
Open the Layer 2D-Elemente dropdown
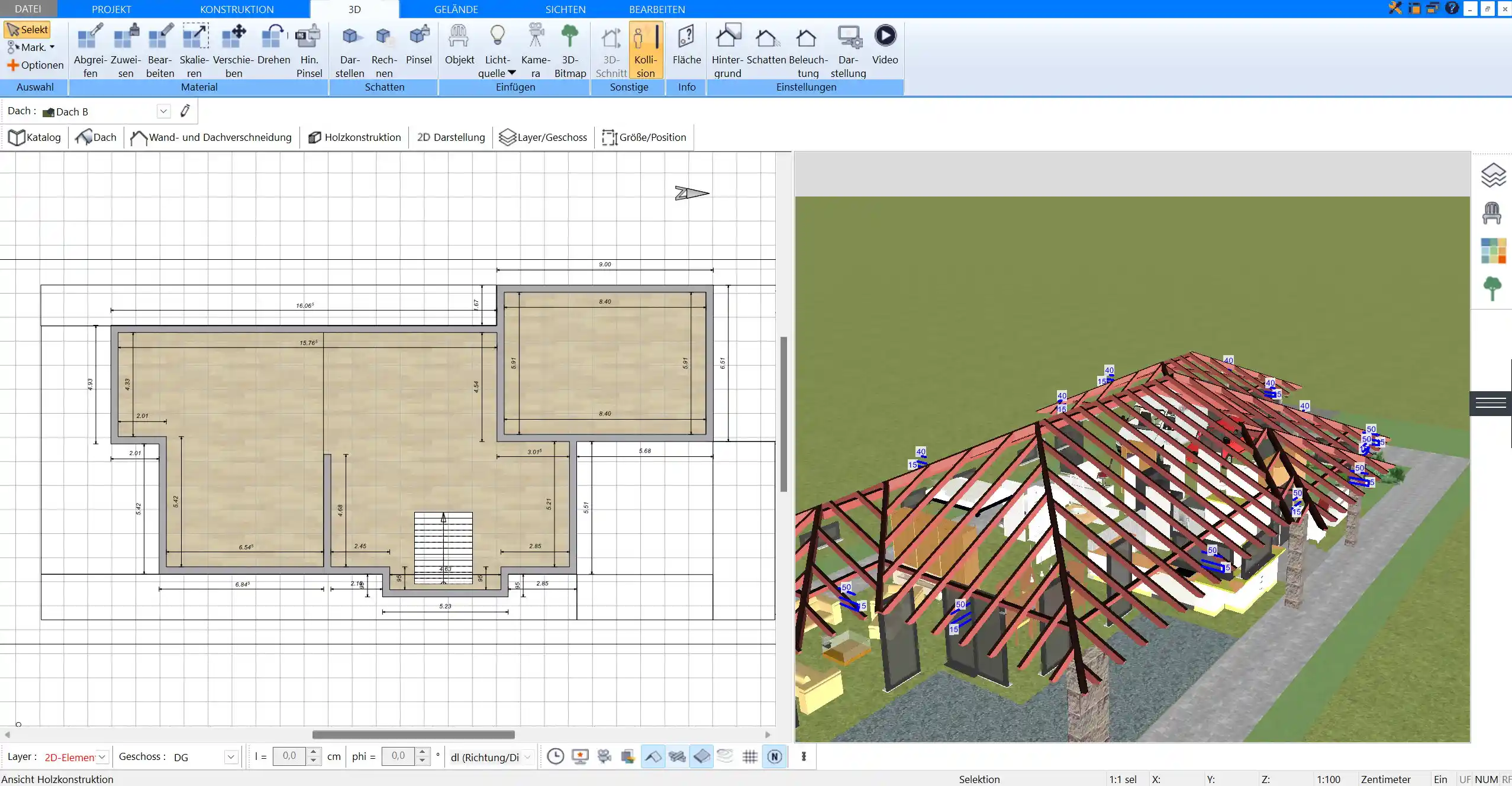point(102,757)
